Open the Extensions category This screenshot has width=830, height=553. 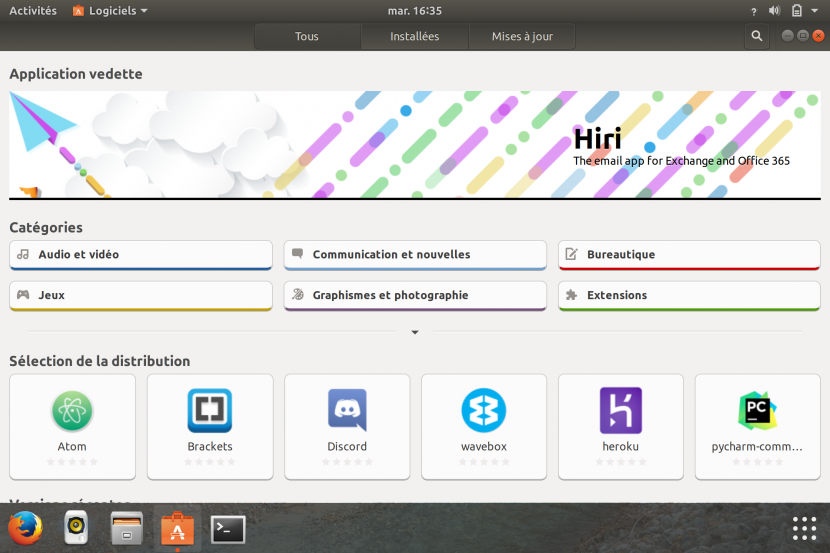pyautogui.click(x=689, y=296)
